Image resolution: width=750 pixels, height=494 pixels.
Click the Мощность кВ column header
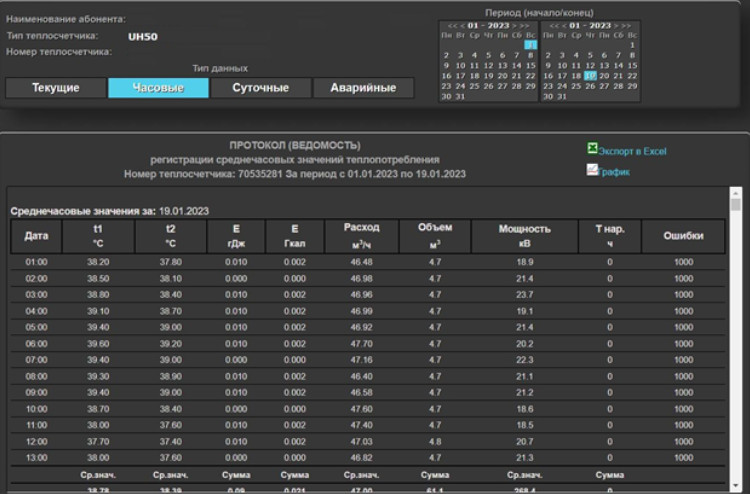[525, 236]
